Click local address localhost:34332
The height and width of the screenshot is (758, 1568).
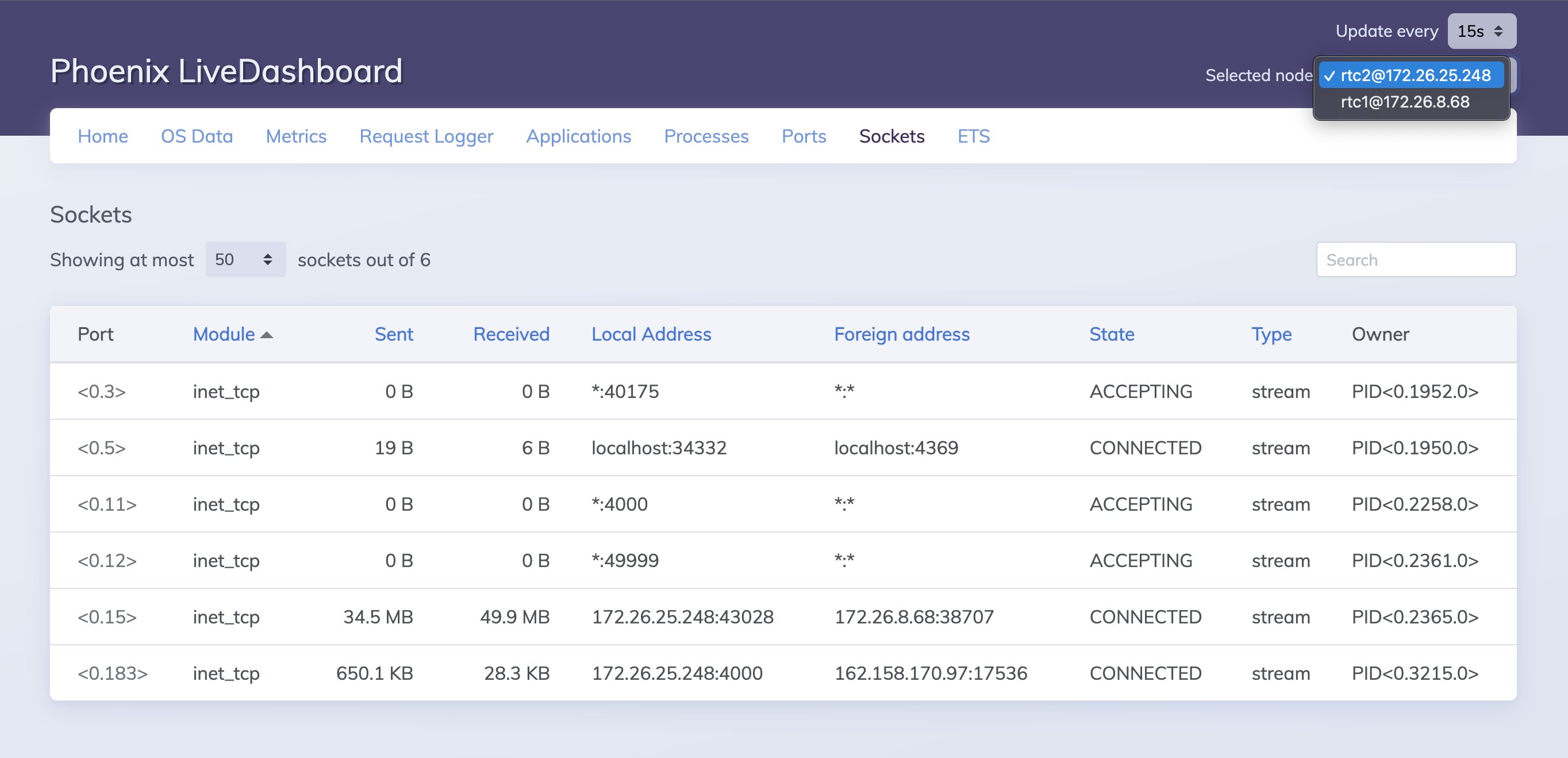tap(659, 448)
